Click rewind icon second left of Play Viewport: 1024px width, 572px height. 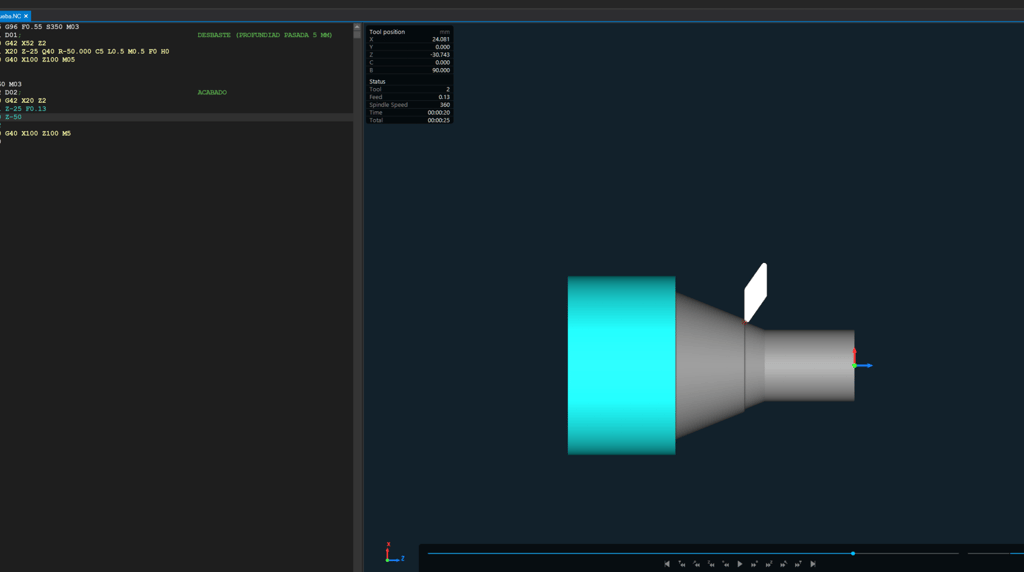coord(711,564)
